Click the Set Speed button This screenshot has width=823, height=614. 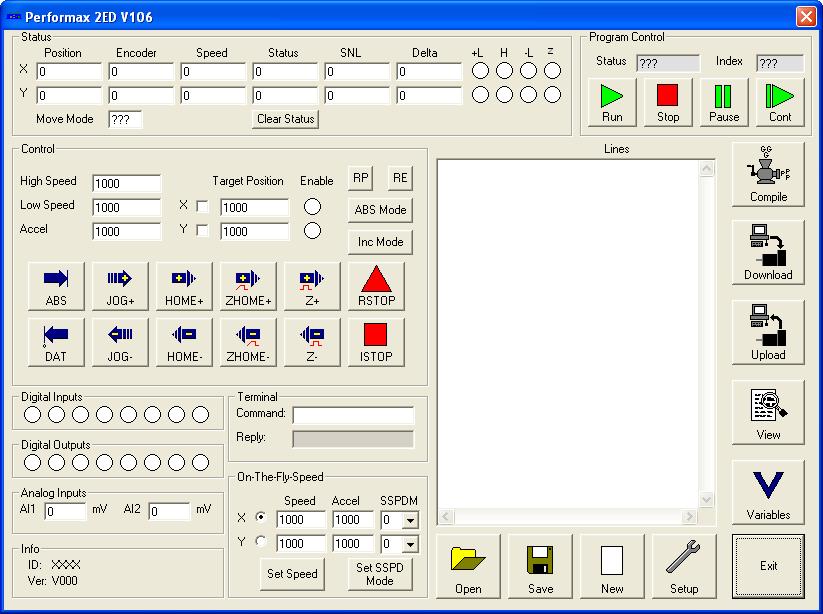[292, 574]
